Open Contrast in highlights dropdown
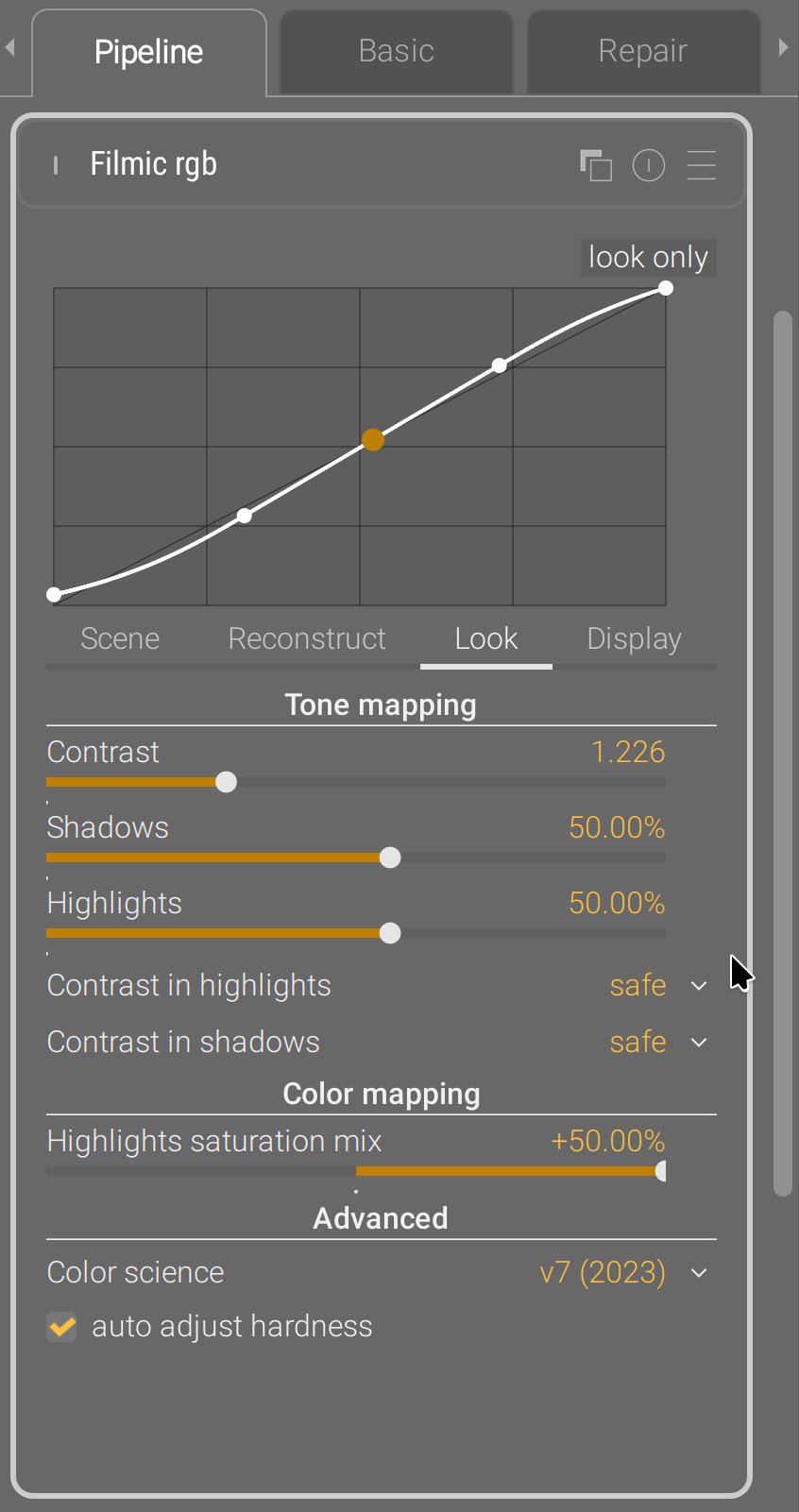This screenshot has width=799, height=1512. pyautogui.click(x=698, y=986)
